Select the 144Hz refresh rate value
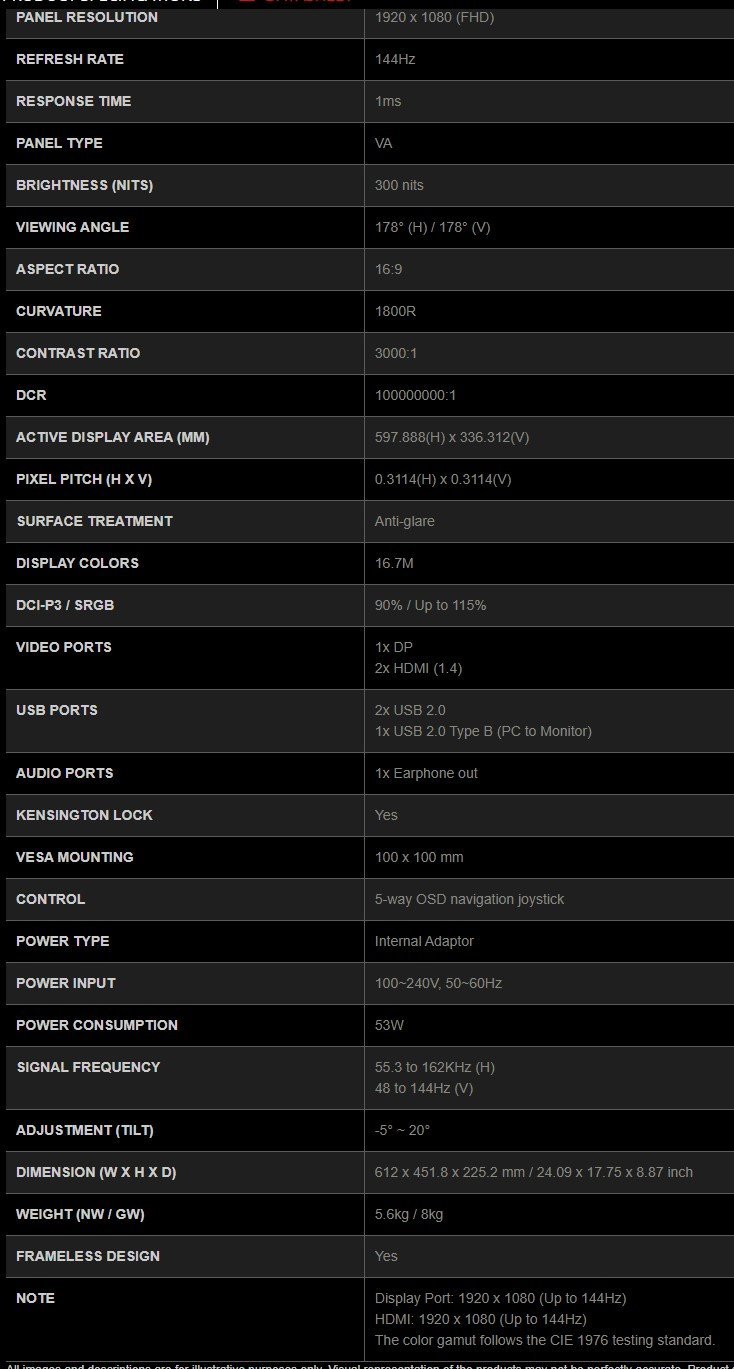 pyautogui.click(x=395, y=59)
